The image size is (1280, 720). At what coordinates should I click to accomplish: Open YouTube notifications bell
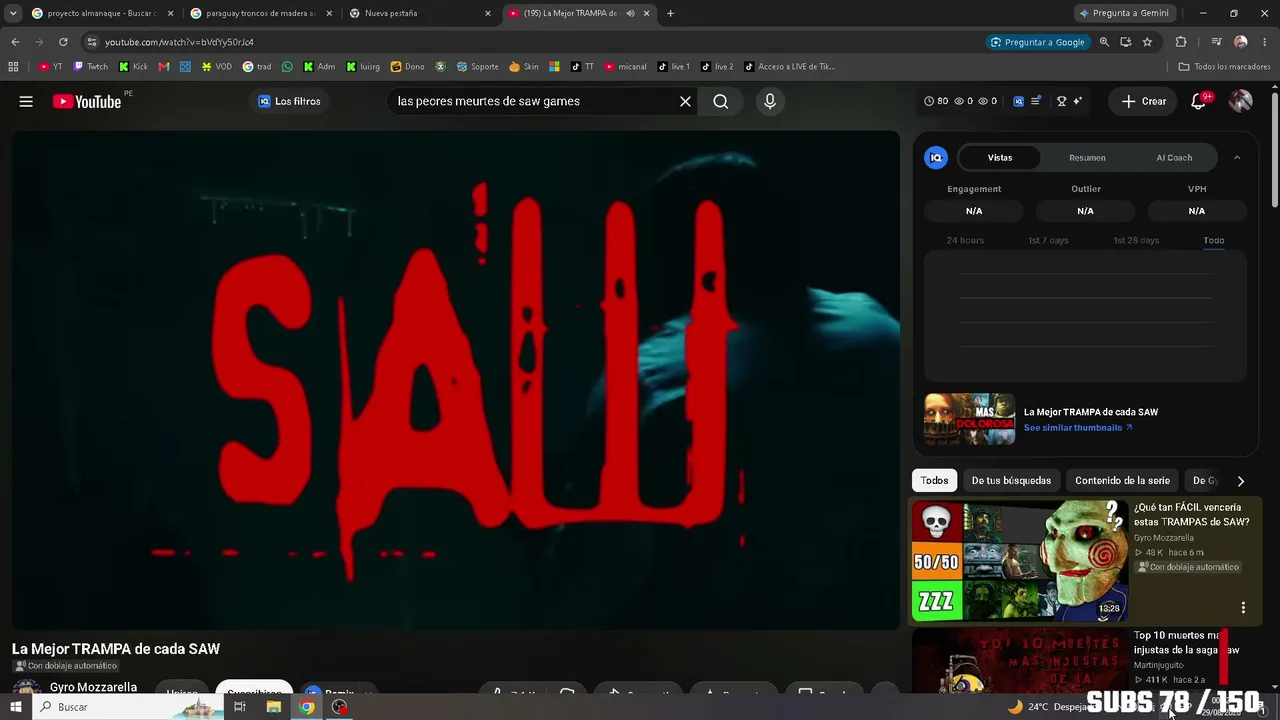tap(1198, 101)
